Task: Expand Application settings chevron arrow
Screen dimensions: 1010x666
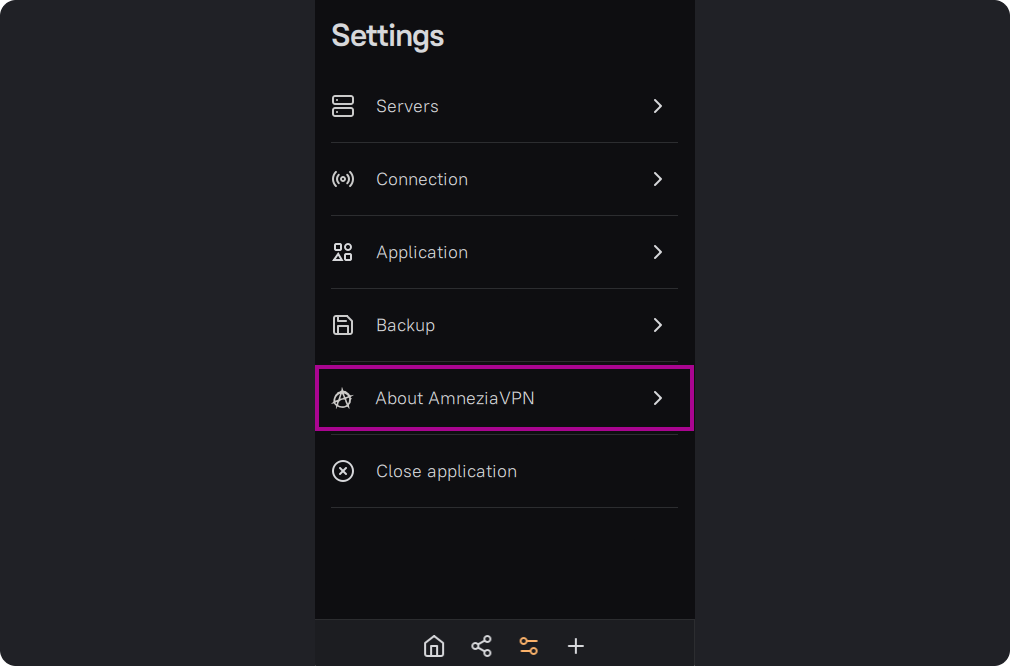Action: [x=658, y=252]
